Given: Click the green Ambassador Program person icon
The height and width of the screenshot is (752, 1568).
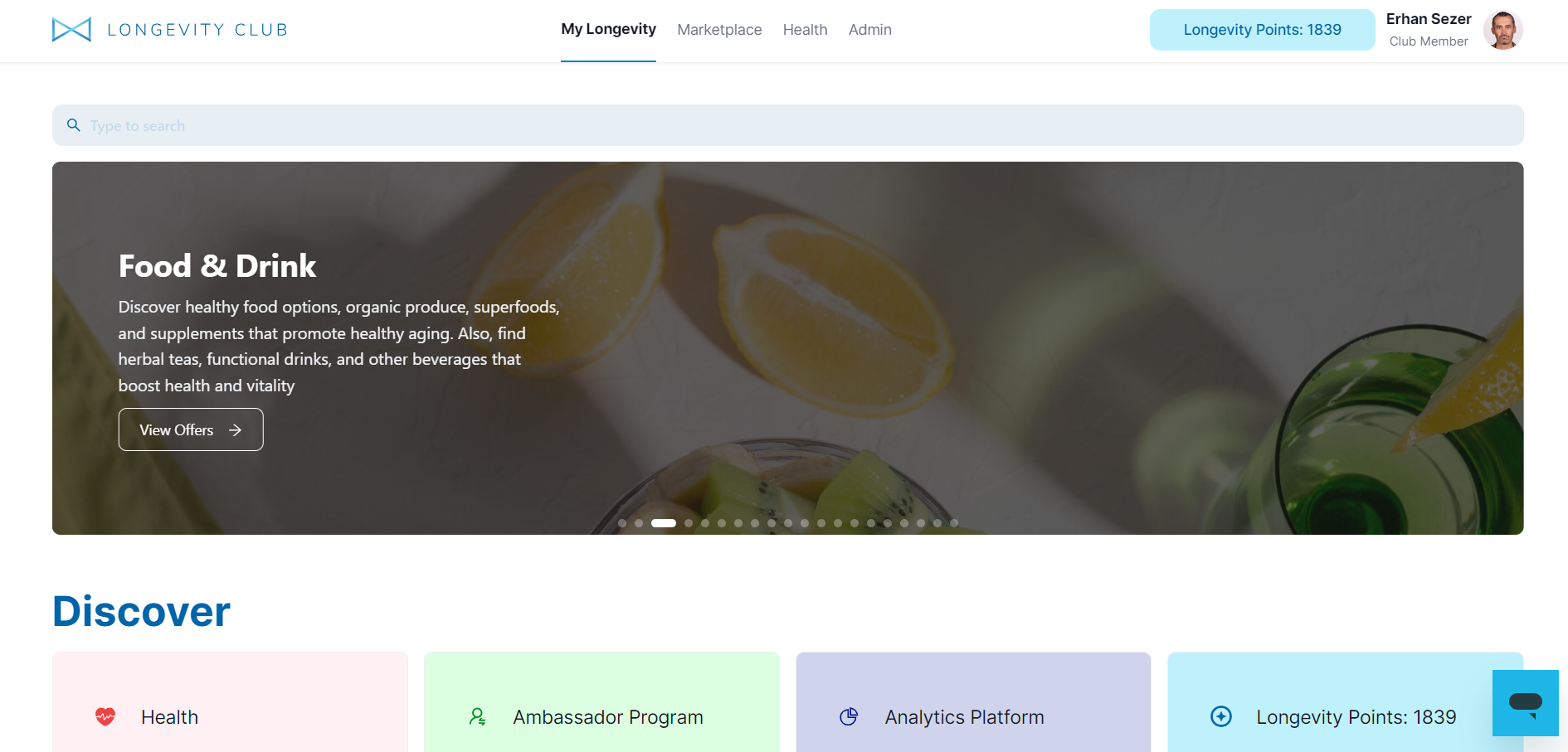Looking at the screenshot, I should pyautogui.click(x=477, y=716).
